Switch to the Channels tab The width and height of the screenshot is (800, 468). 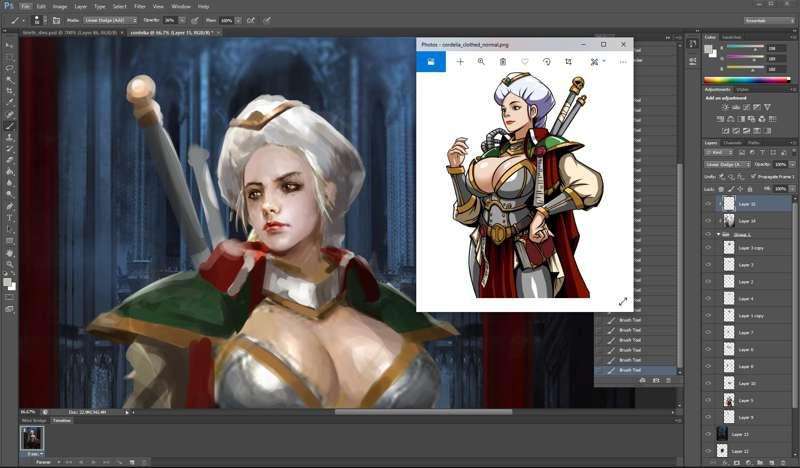click(732, 143)
